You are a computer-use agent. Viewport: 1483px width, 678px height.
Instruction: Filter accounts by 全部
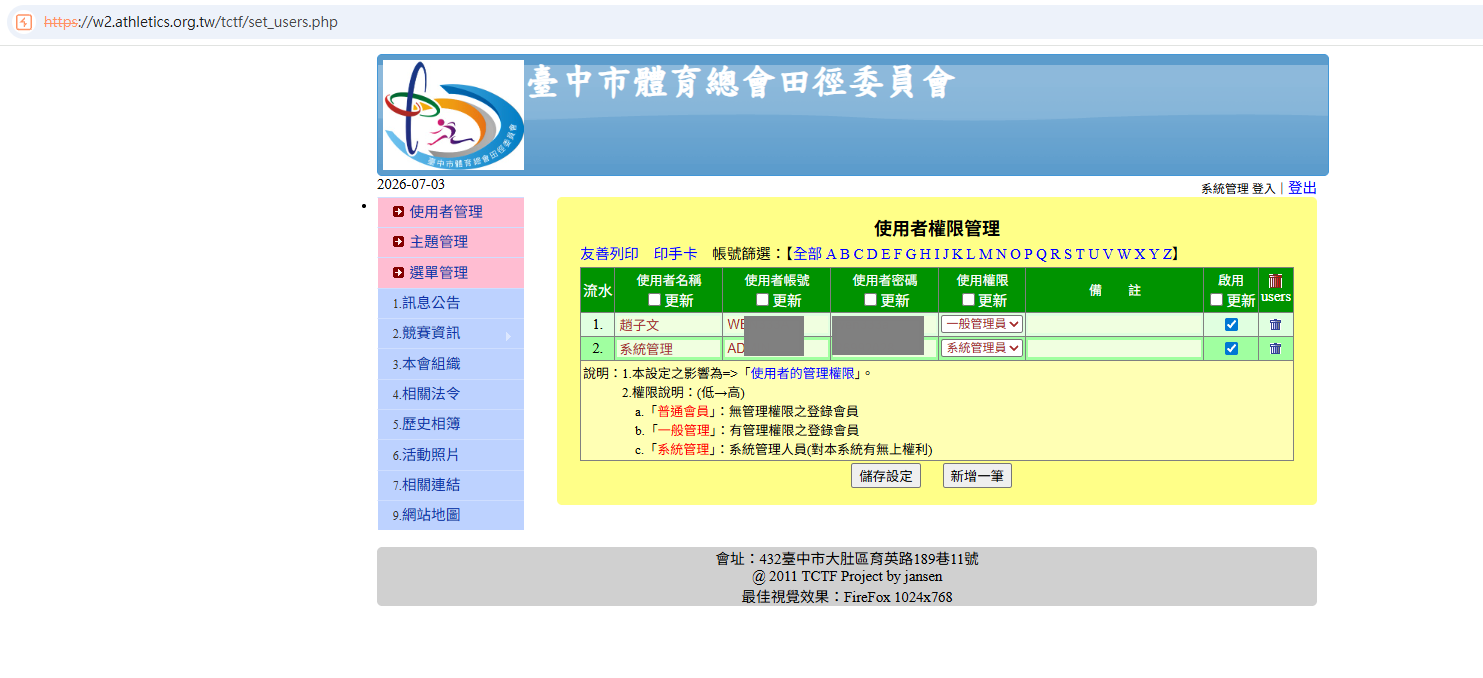coord(807,254)
